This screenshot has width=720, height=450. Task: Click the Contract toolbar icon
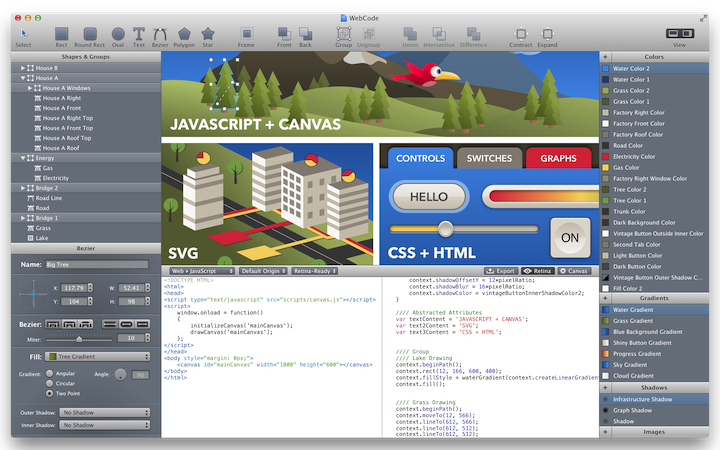[520, 35]
